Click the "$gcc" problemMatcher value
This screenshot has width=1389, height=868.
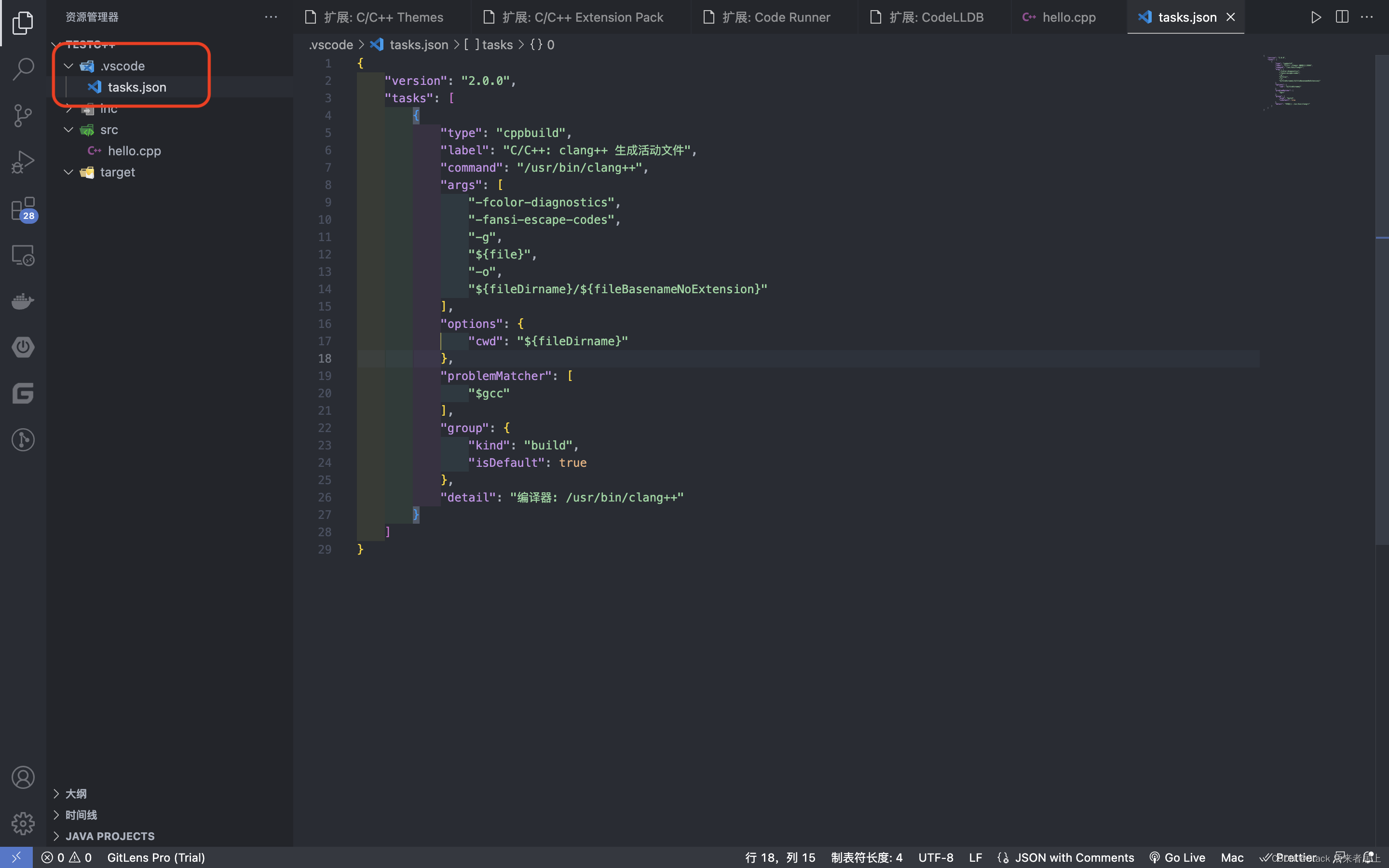(x=489, y=393)
